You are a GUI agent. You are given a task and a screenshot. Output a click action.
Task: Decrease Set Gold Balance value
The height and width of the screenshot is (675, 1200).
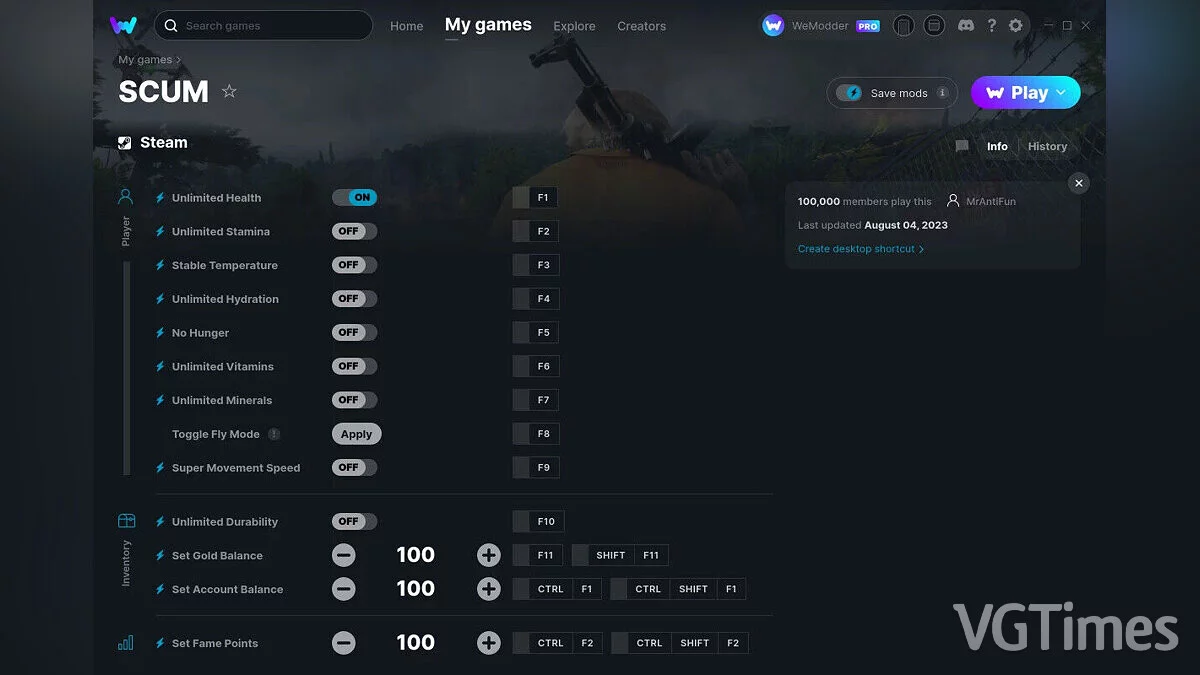pos(343,555)
